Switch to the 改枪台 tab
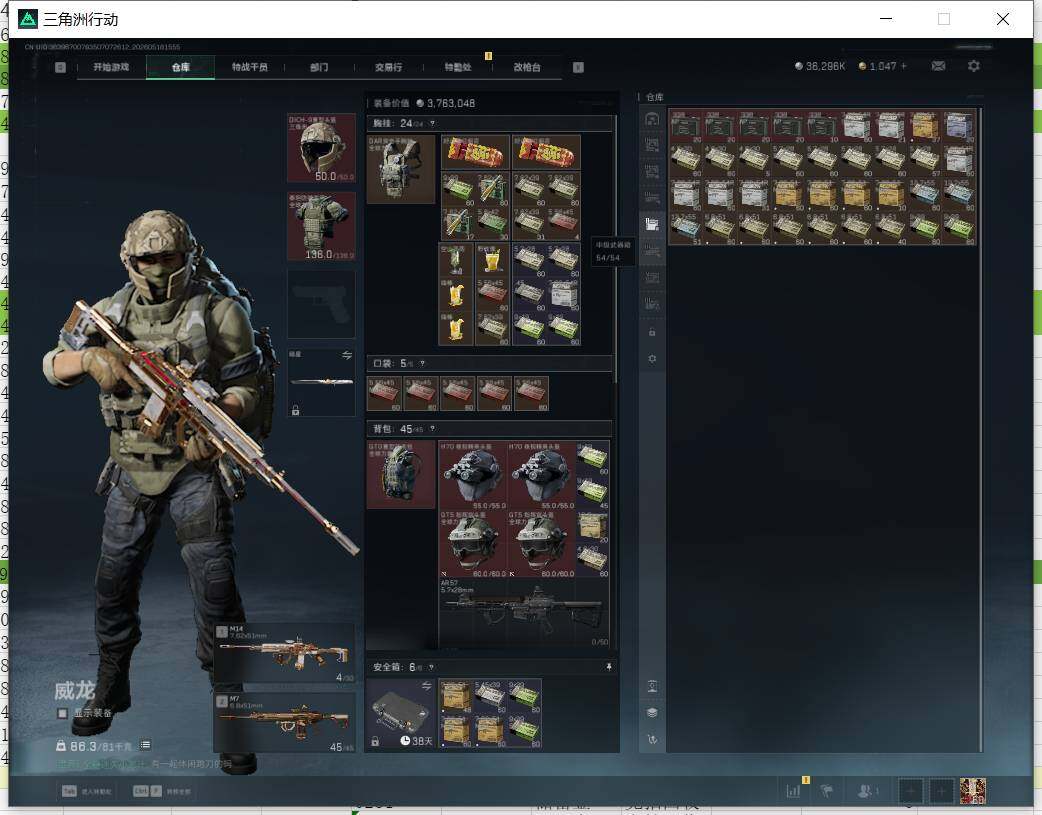1042x815 pixels. tap(527, 67)
